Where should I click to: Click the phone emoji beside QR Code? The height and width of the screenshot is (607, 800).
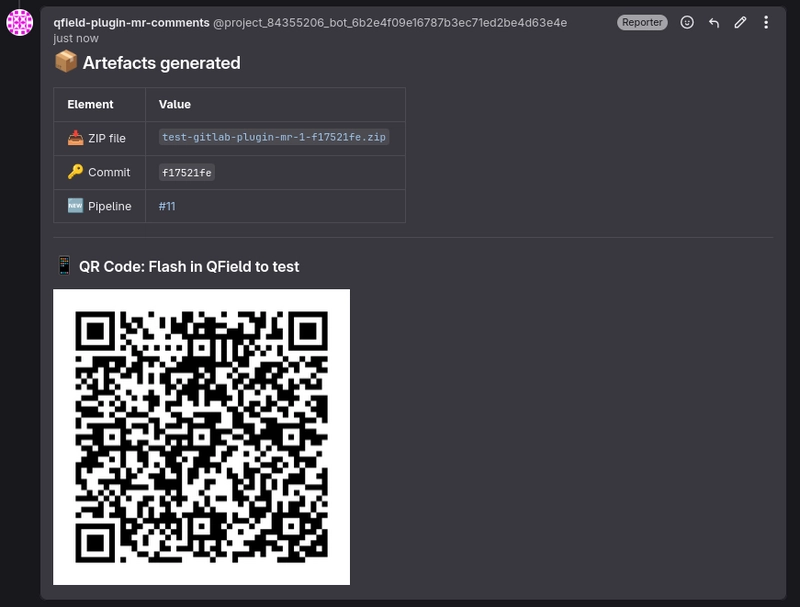tap(64, 266)
